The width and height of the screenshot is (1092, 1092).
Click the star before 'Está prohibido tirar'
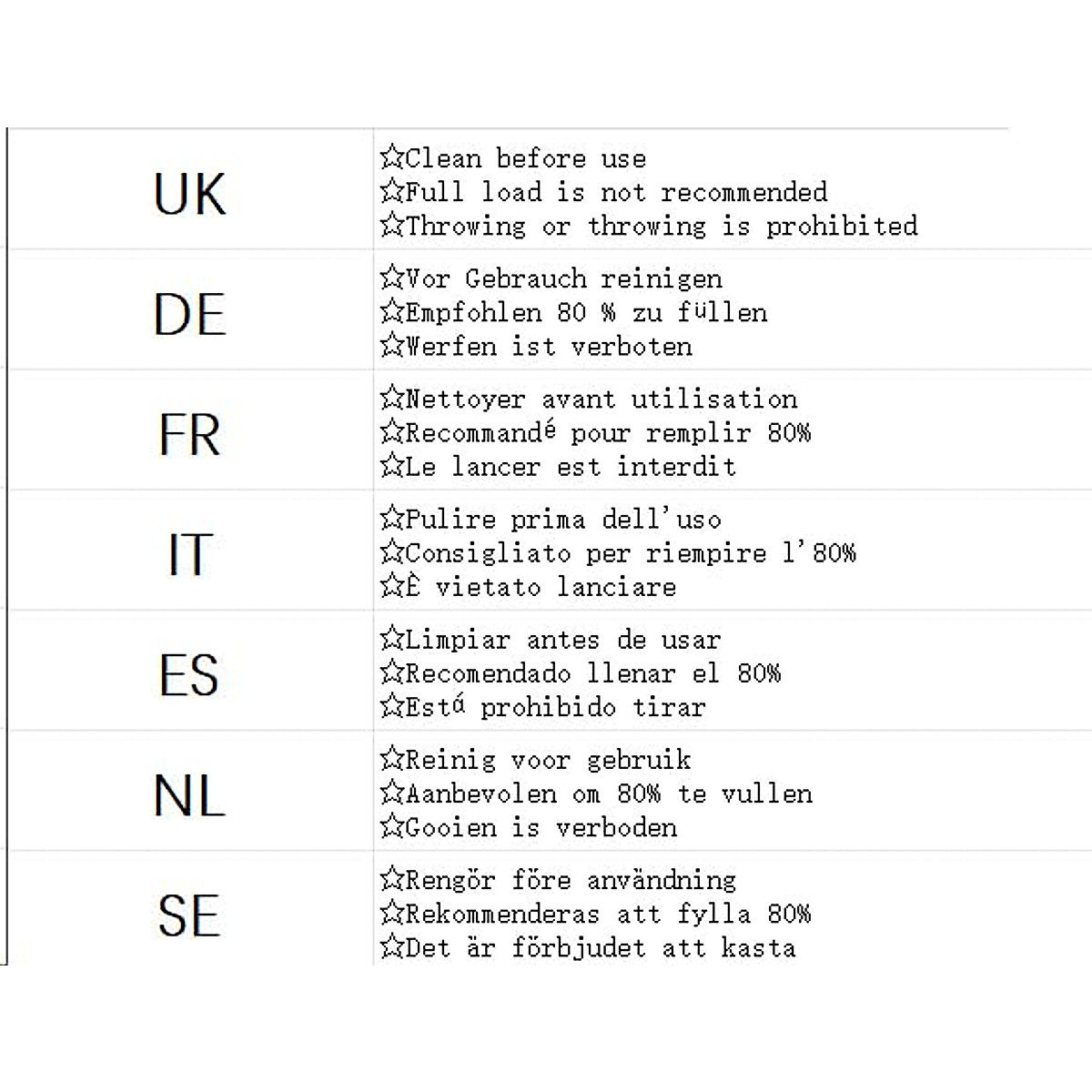coord(391,706)
